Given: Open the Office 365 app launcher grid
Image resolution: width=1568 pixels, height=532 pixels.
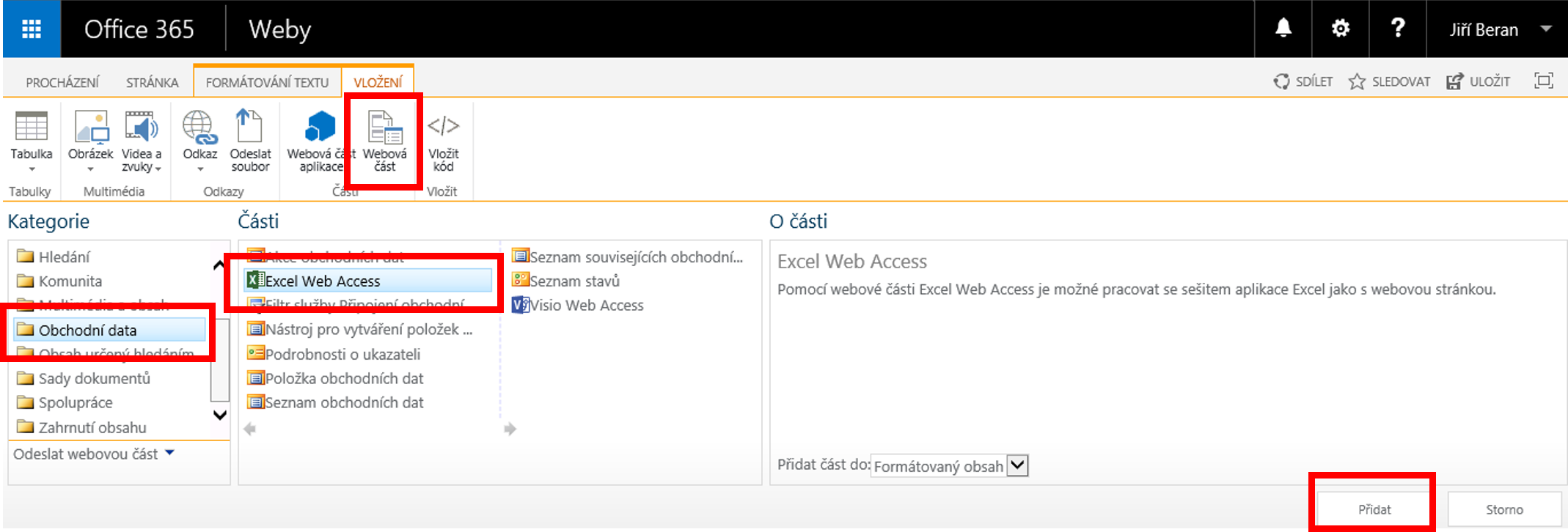Looking at the screenshot, I should (32, 29).
